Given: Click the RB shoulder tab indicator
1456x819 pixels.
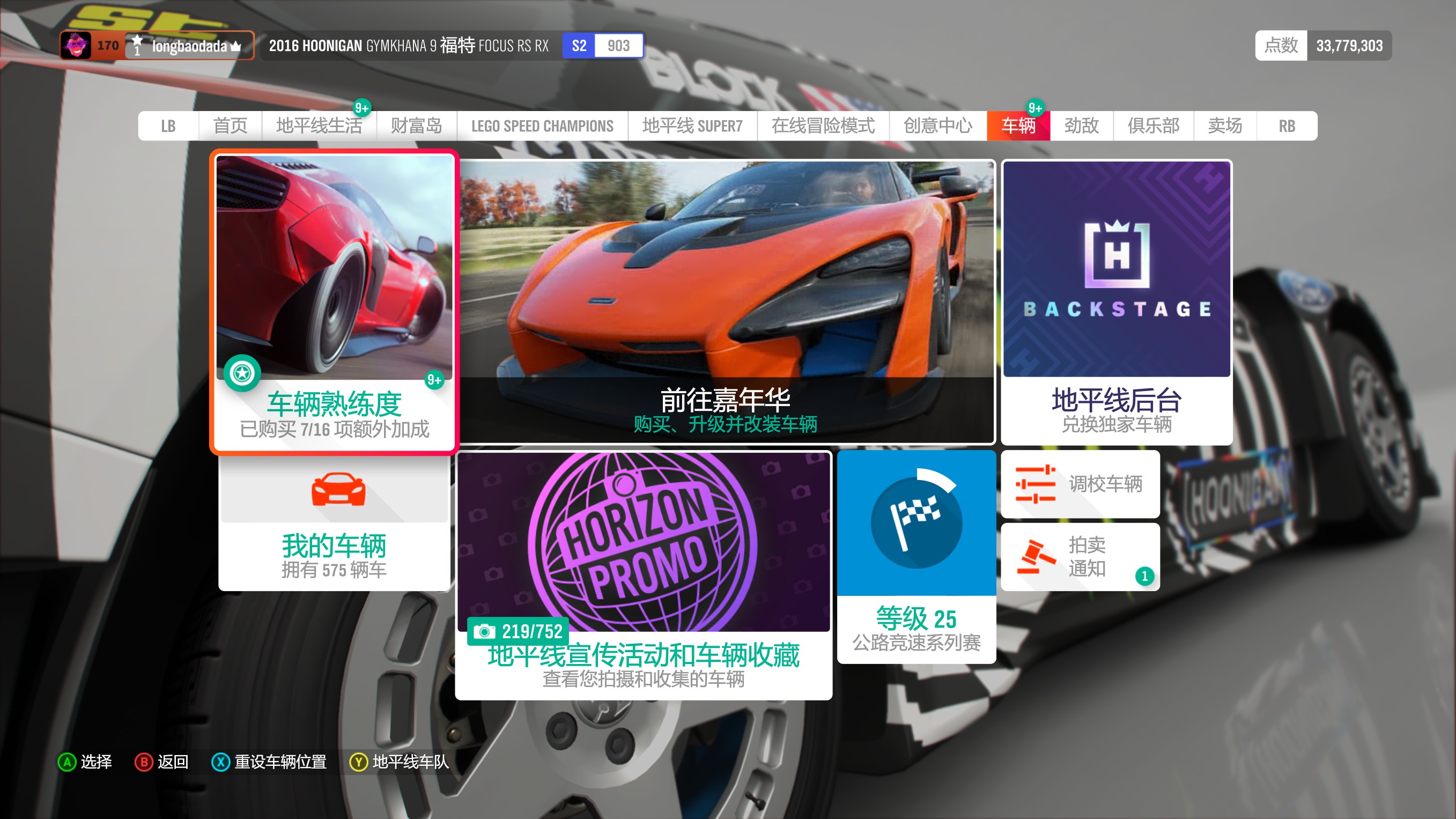Looking at the screenshot, I should [x=1286, y=126].
